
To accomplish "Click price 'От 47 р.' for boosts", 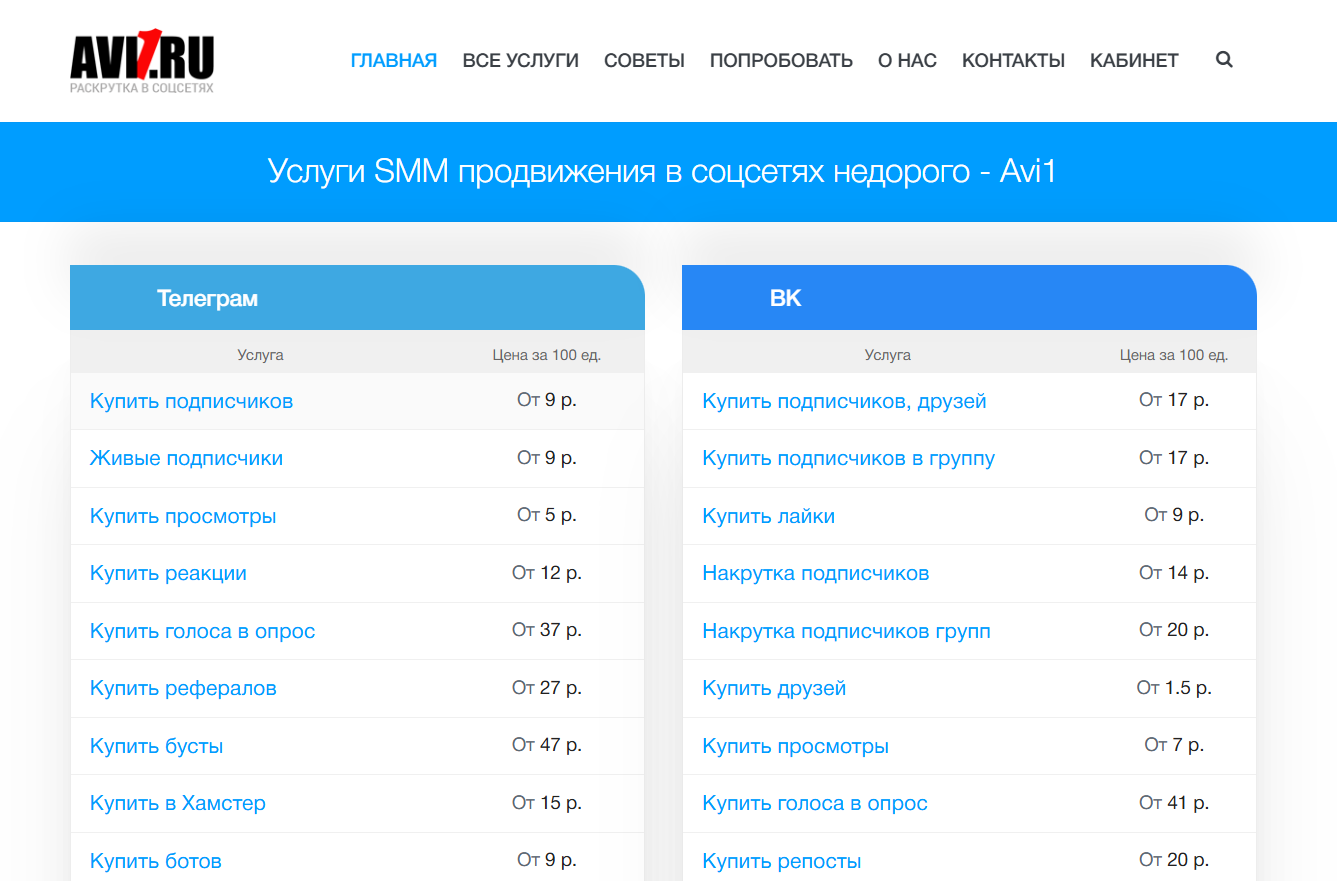I will pos(547,745).
